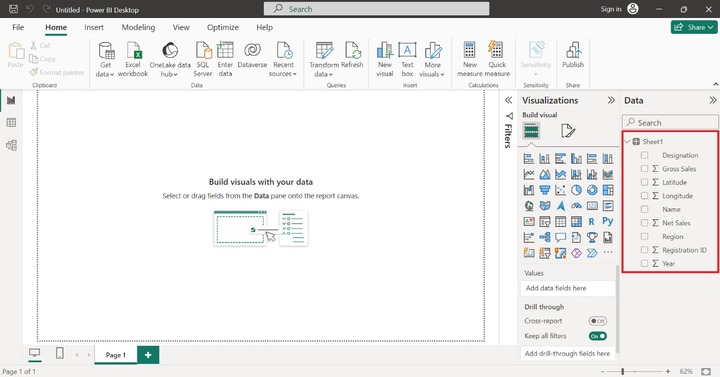
Task: Add a new page with plus button
Action: [148, 355]
